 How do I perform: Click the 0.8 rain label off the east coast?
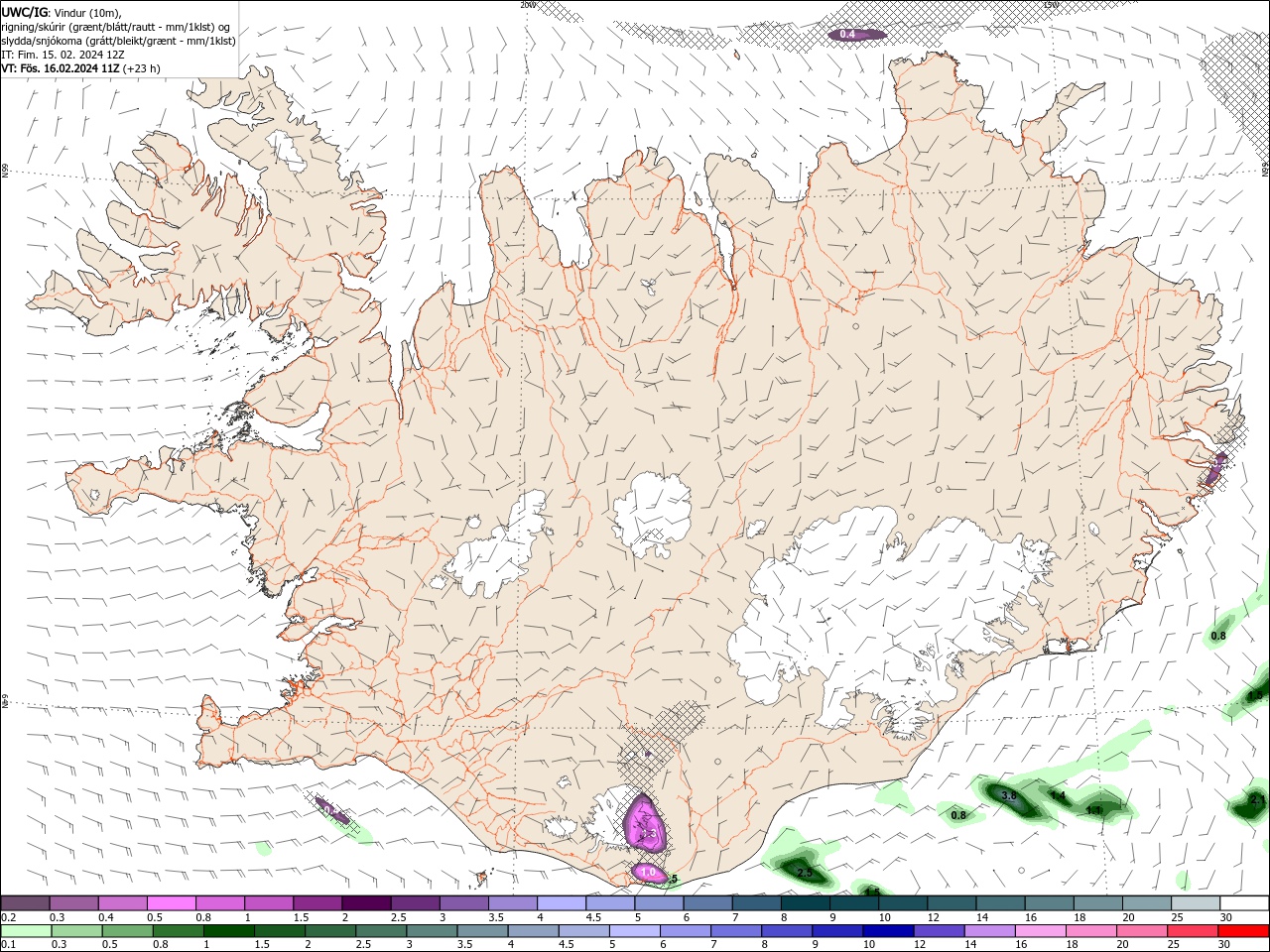click(1218, 636)
